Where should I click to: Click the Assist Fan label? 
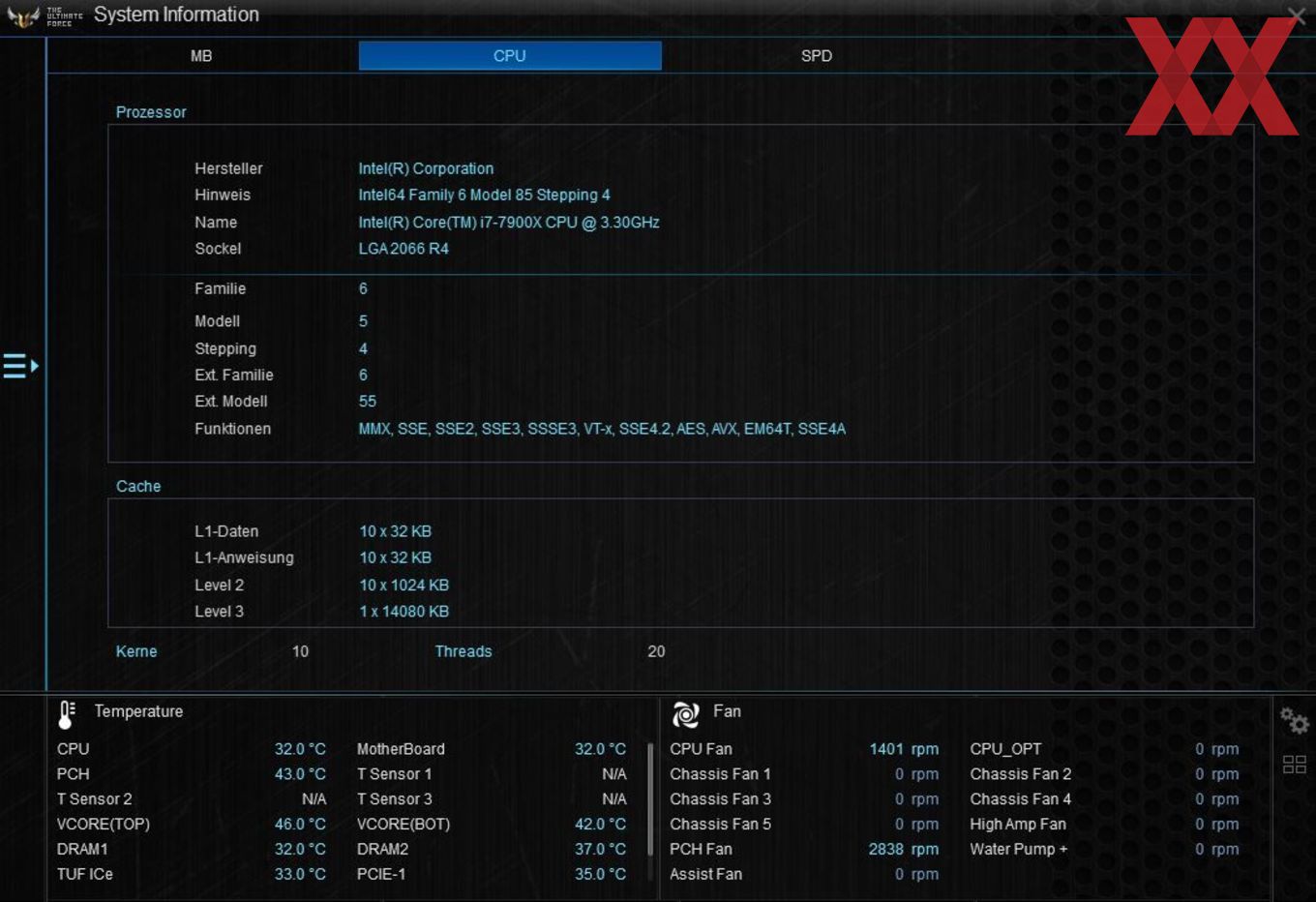tap(706, 874)
